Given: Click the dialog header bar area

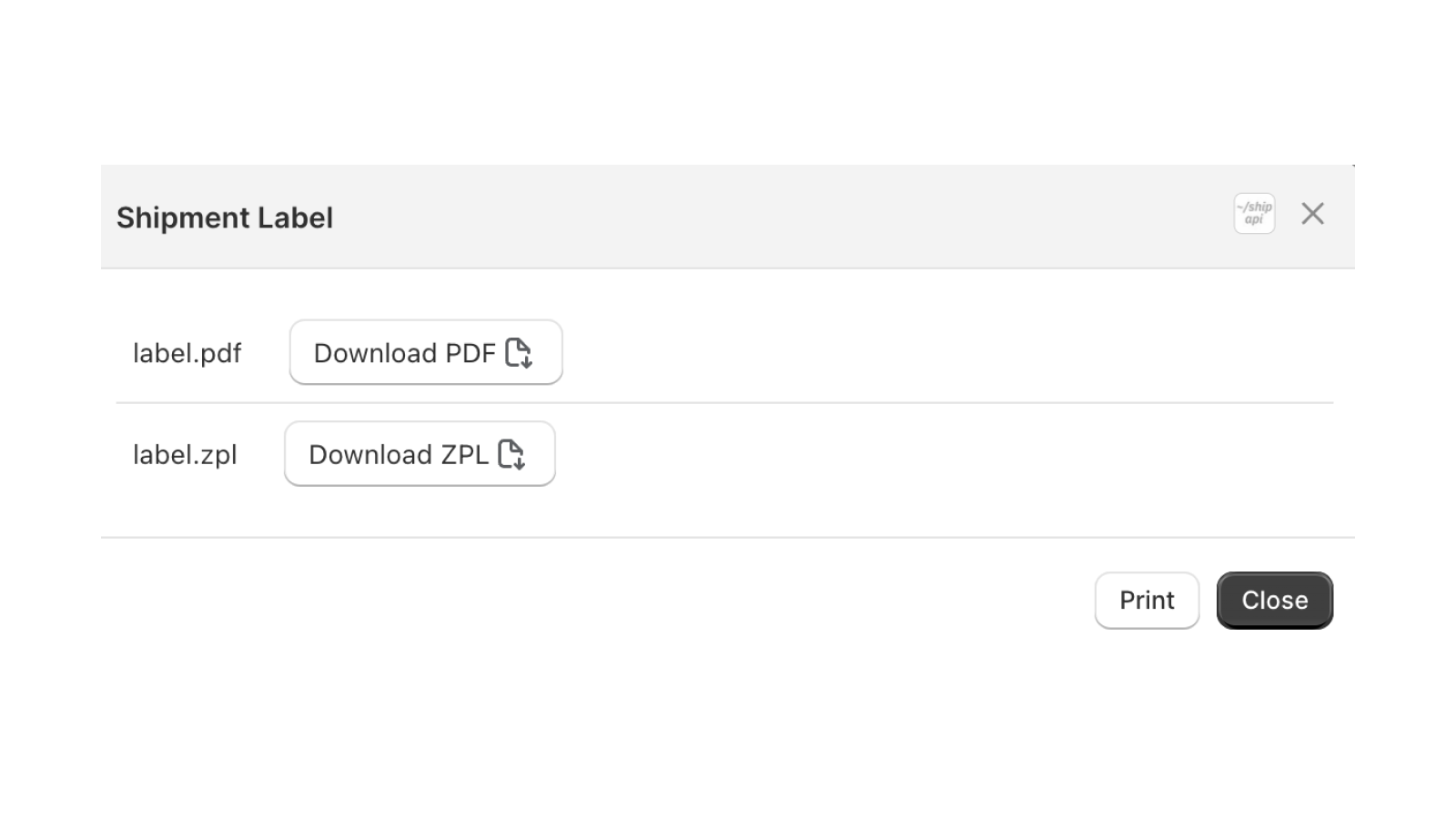Looking at the screenshot, I should pyautogui.click(x=728, y=217).
